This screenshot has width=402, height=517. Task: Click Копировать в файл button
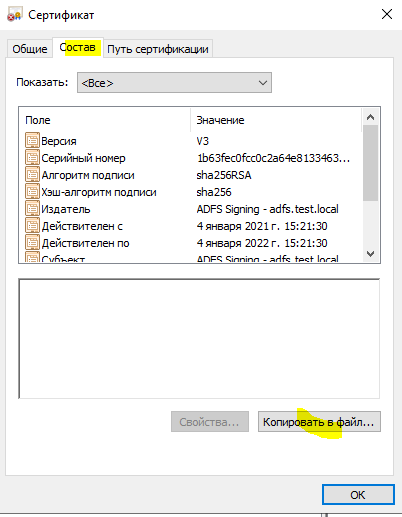pos(319,422)
